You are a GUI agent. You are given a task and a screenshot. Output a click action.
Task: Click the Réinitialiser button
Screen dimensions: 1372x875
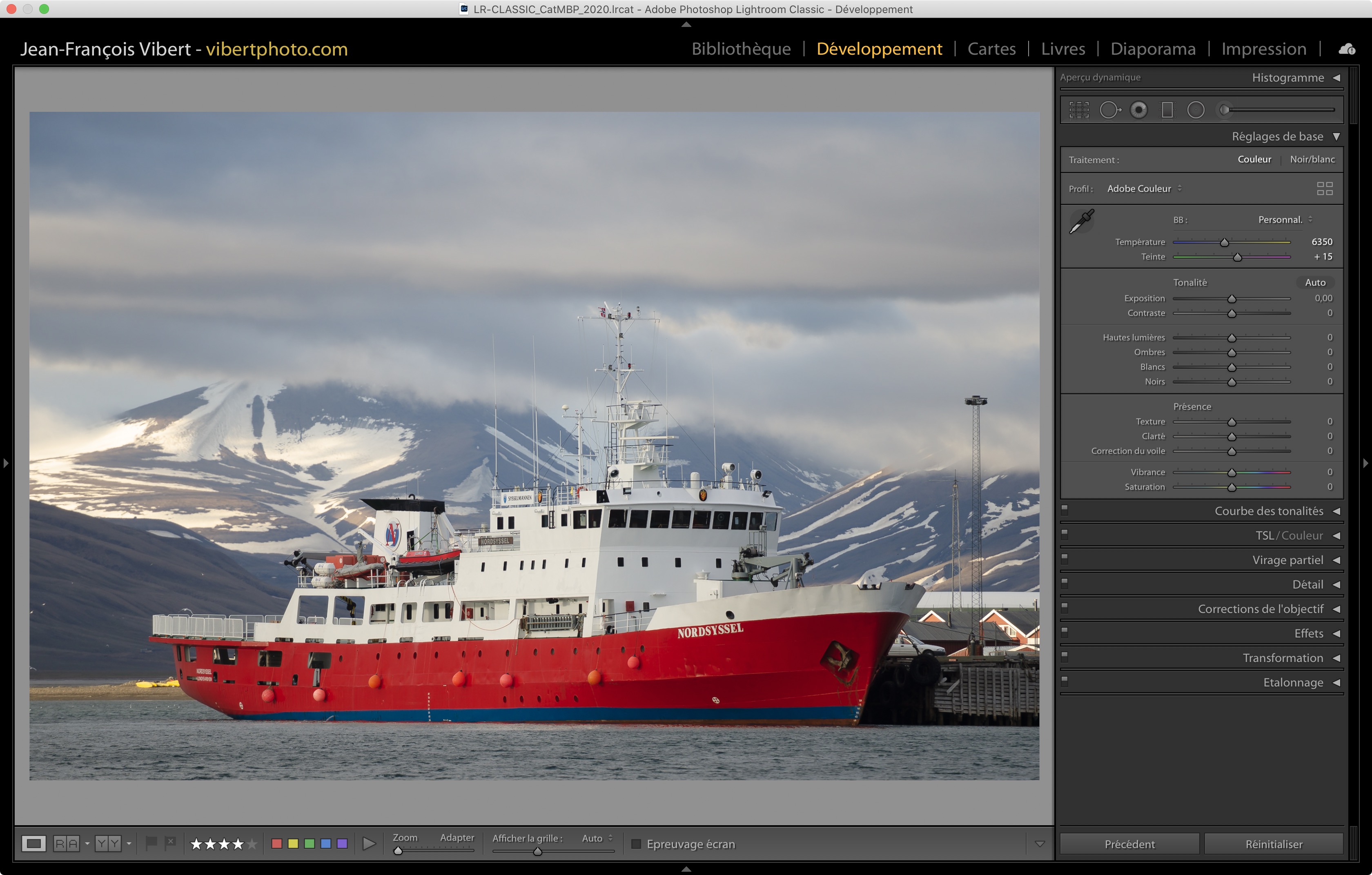click(x=1274, y=844)
